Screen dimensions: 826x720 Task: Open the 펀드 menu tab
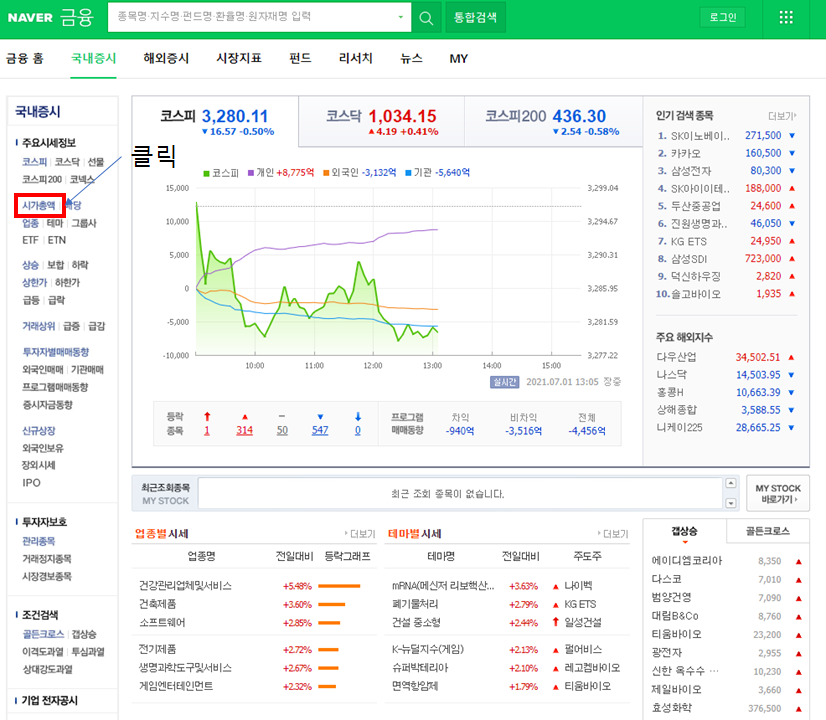coord(300,58)
